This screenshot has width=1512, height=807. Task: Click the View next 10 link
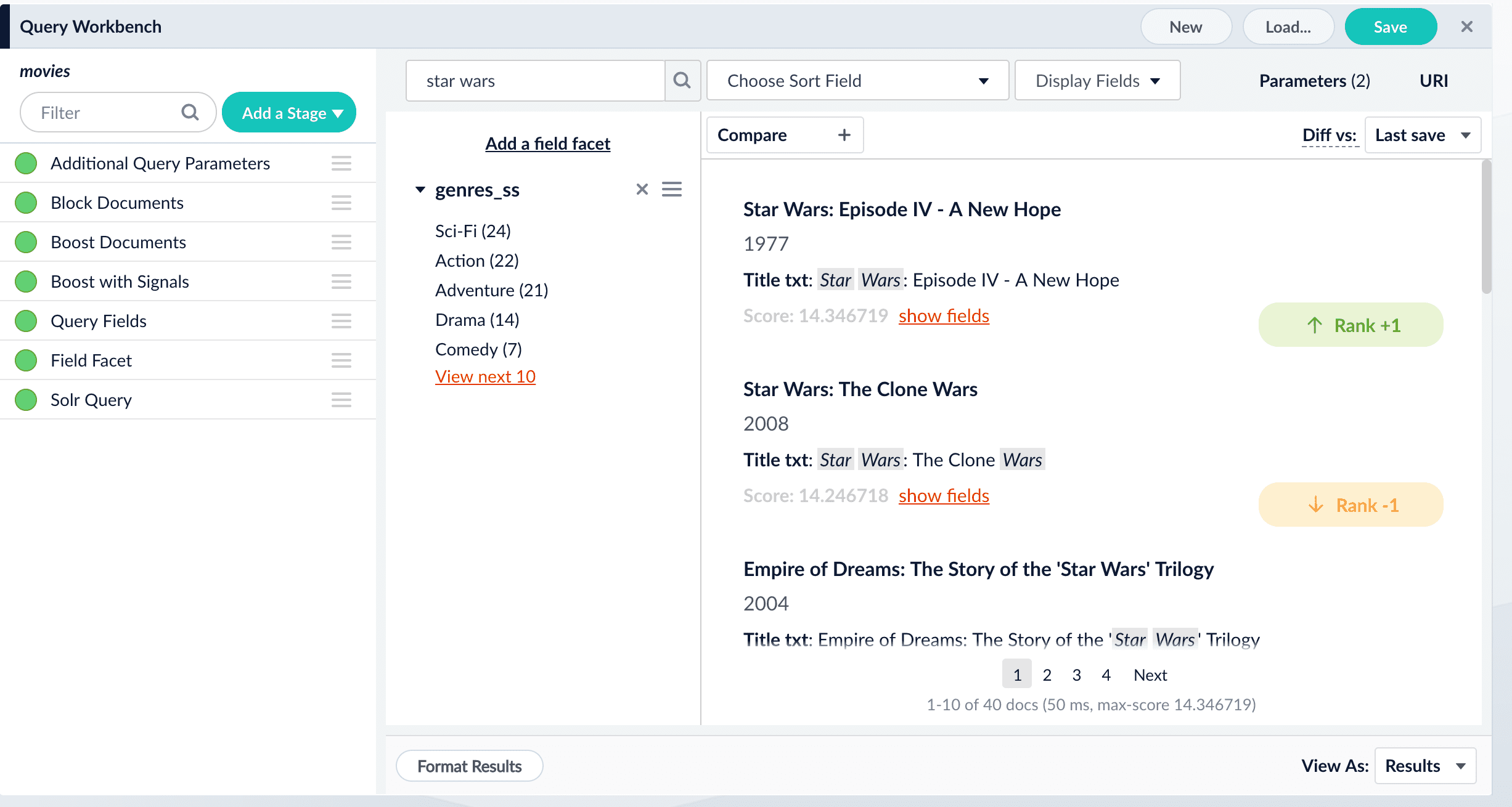coord(485,376)
